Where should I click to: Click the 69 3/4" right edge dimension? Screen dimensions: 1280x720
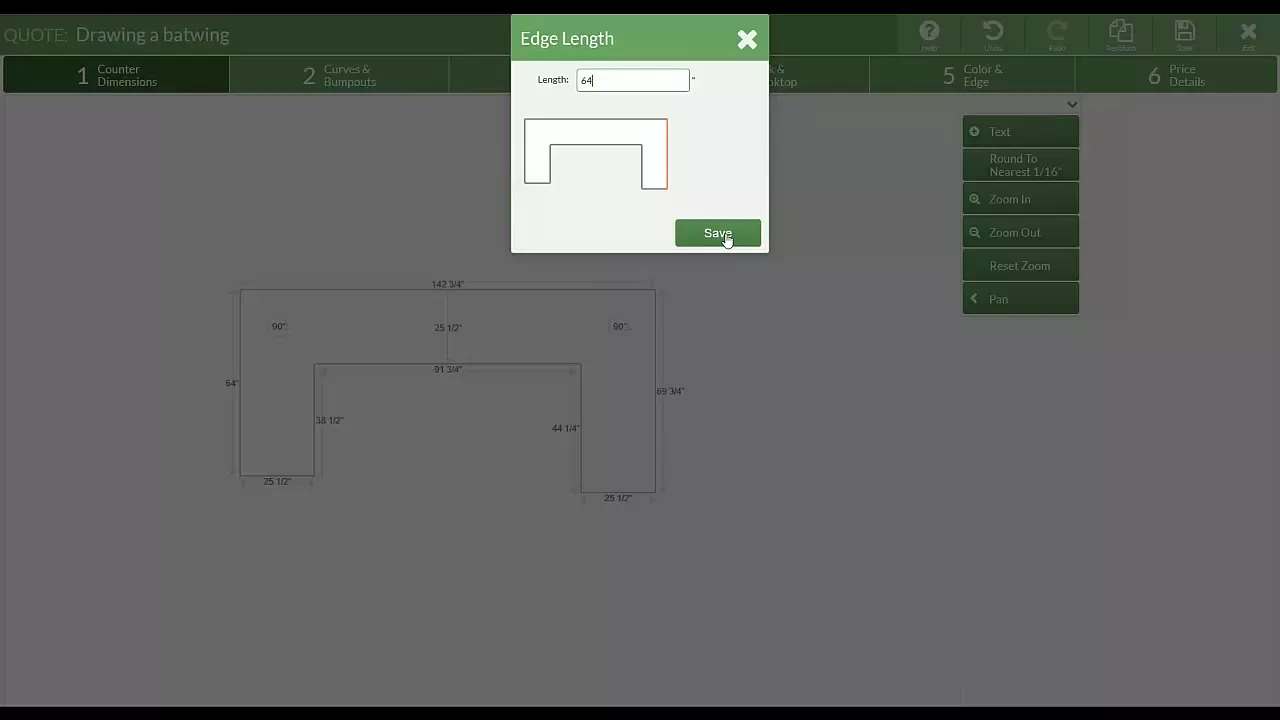tap(670, 391)
